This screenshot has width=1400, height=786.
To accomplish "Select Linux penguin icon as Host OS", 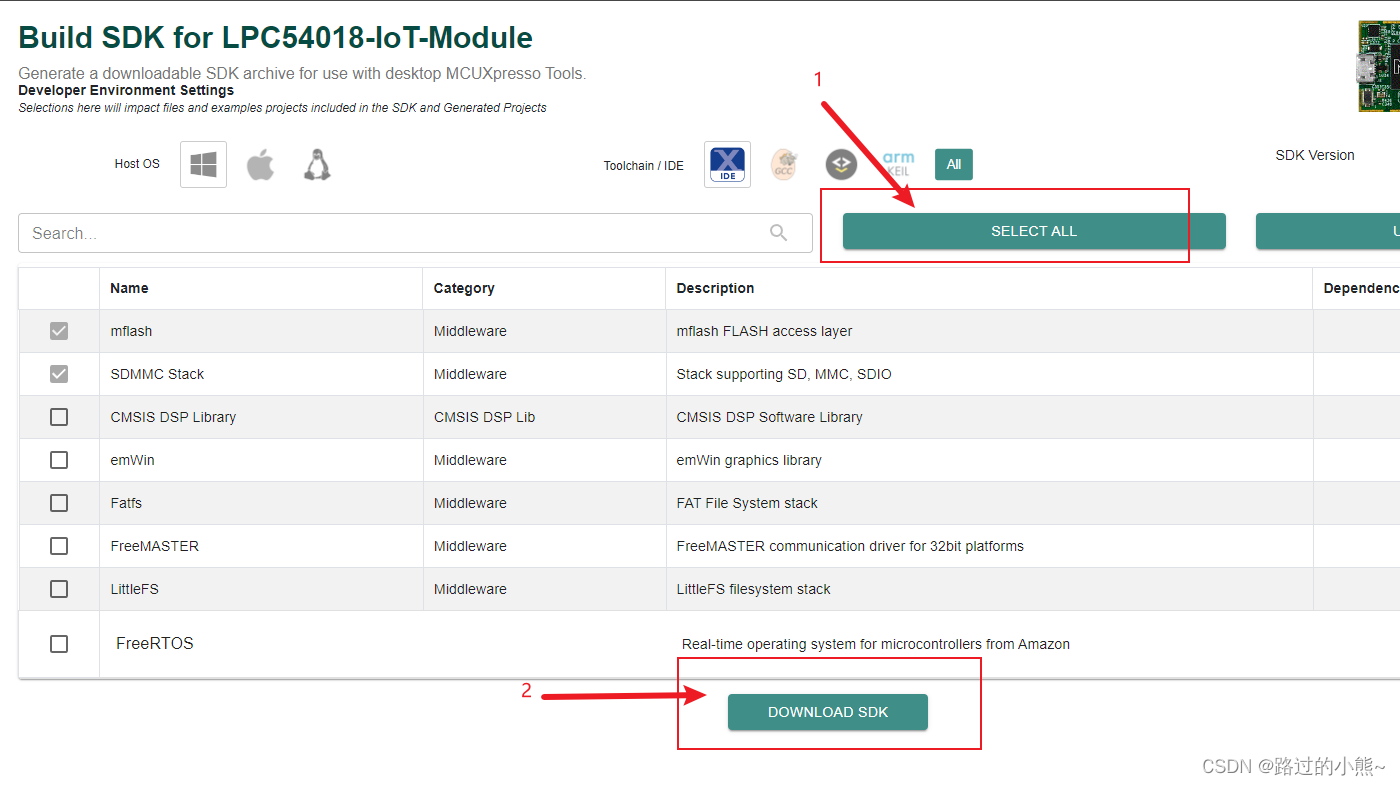I will pyautogui.click(x=317, y=164).
